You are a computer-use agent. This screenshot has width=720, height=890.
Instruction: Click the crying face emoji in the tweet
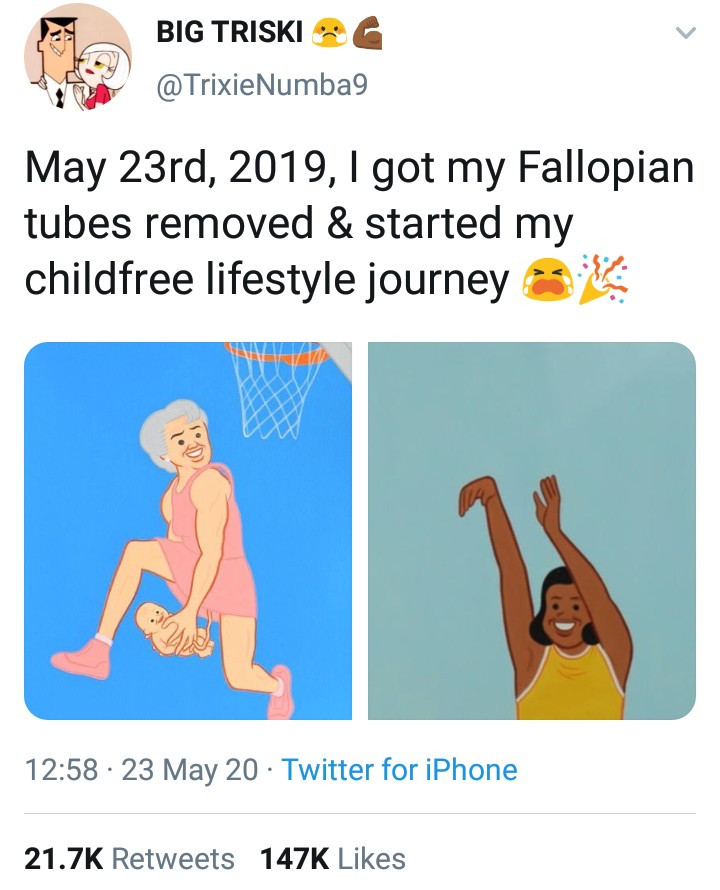(541, 282)
